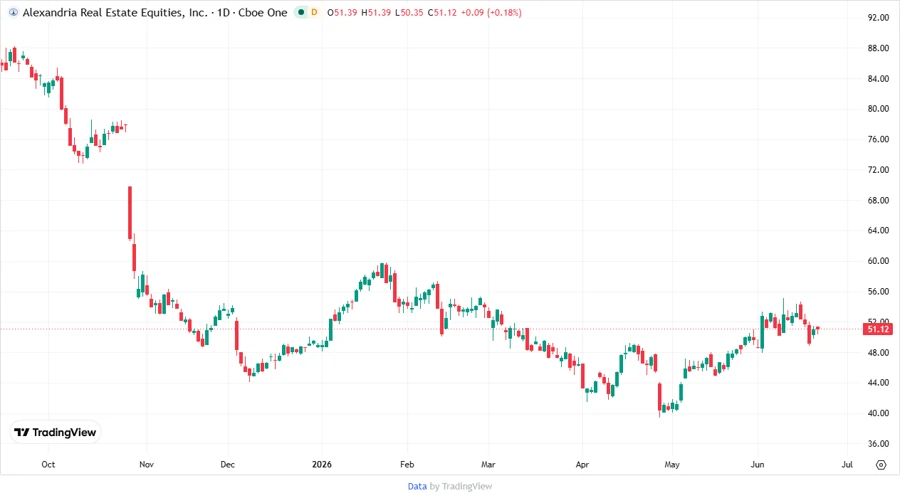Click the orange D delayed-data badge

click(x=314, y=12)
